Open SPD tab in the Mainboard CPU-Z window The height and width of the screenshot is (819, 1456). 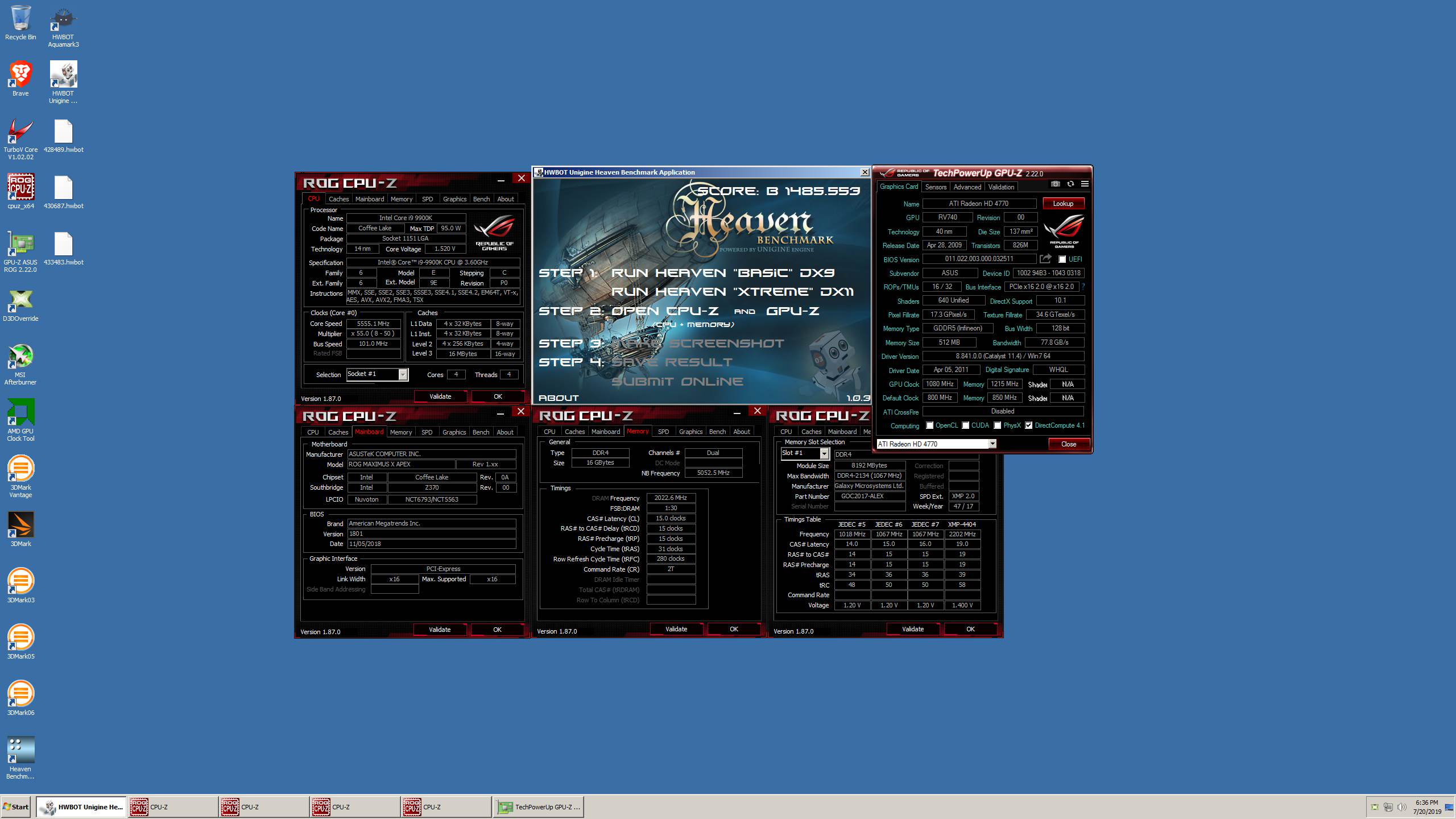[427, 432]
